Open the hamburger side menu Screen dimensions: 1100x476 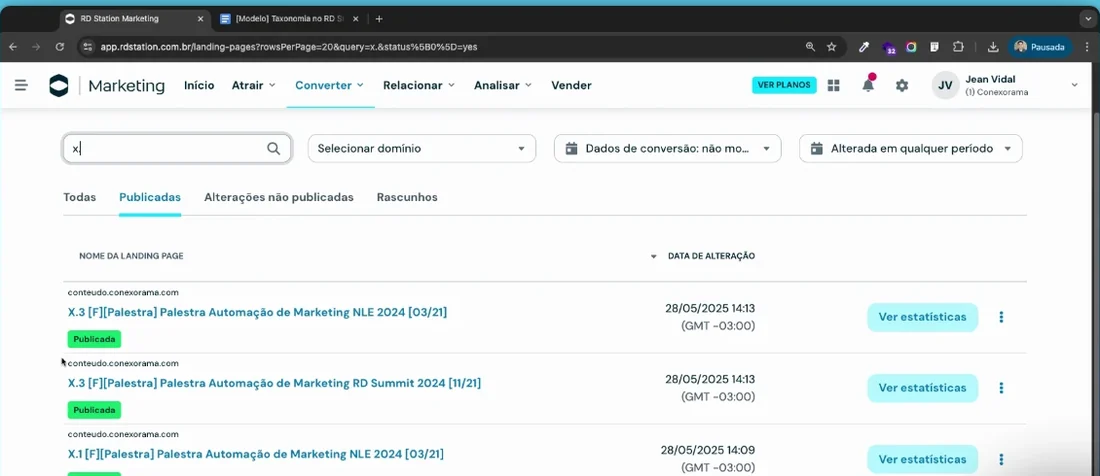(x=21, y=86)
